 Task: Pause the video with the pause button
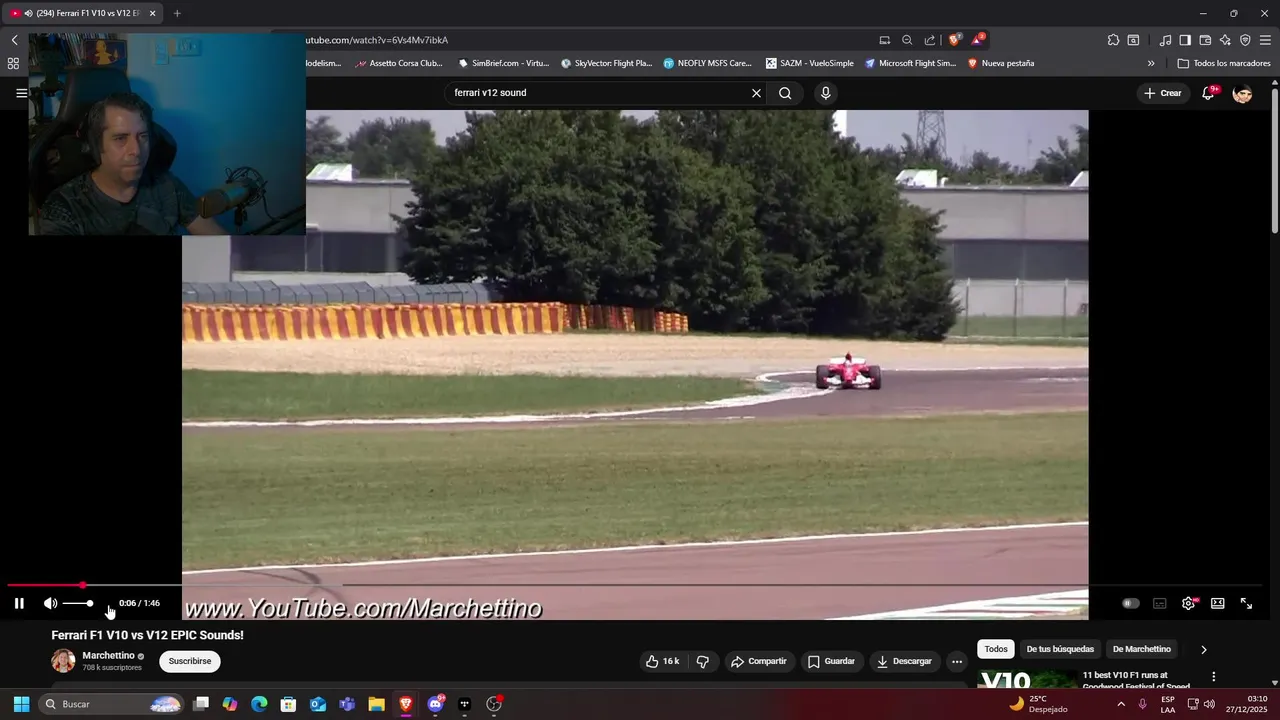click(19, 603)
